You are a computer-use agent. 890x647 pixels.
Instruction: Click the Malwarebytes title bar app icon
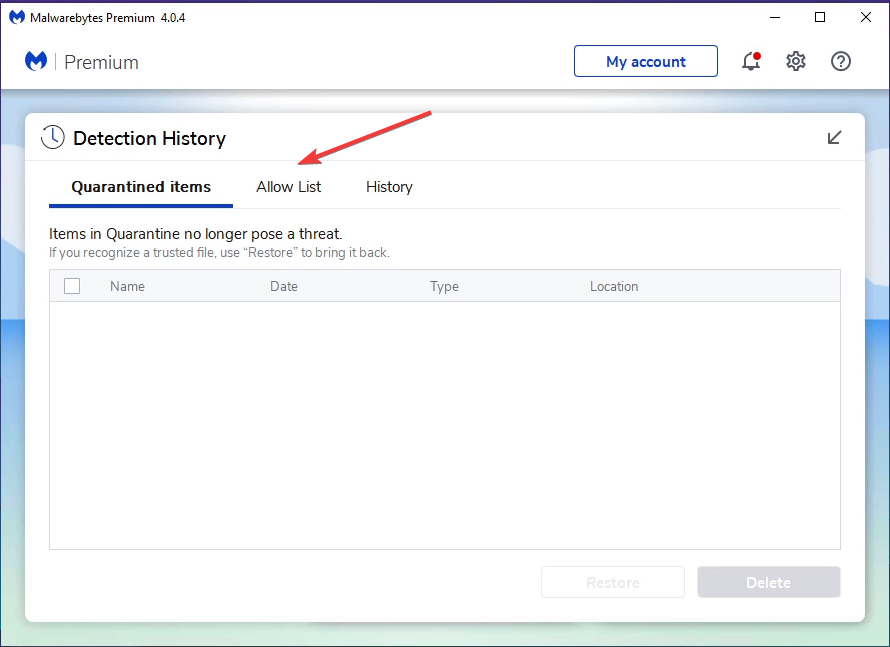tap(17, 18)
